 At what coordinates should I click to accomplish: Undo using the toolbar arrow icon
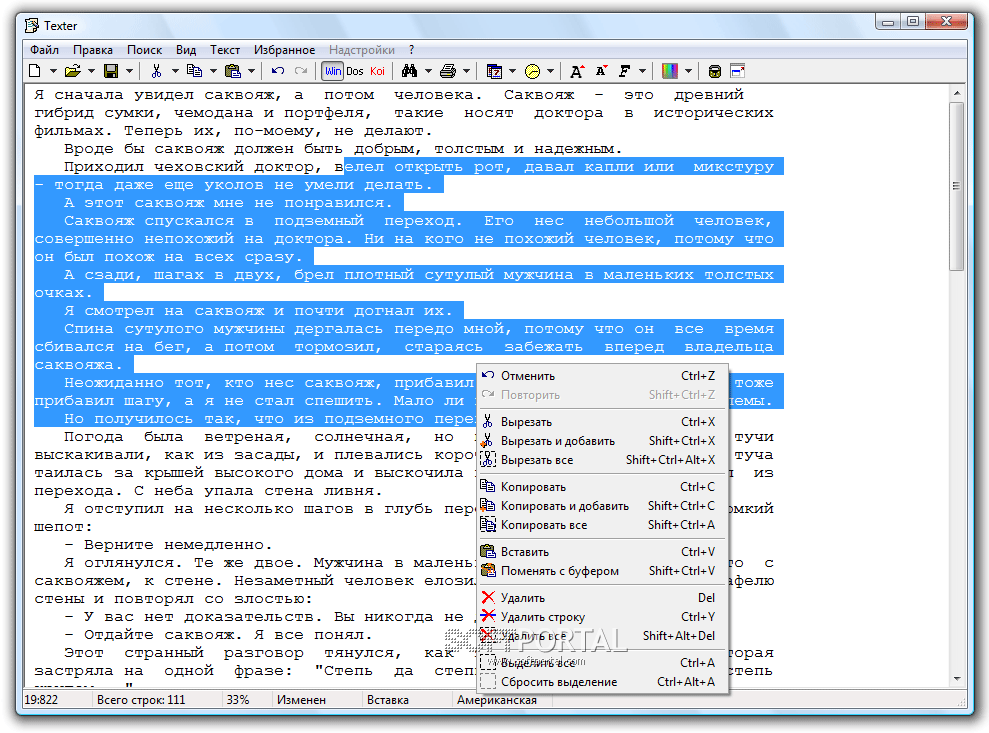[278, 71]
